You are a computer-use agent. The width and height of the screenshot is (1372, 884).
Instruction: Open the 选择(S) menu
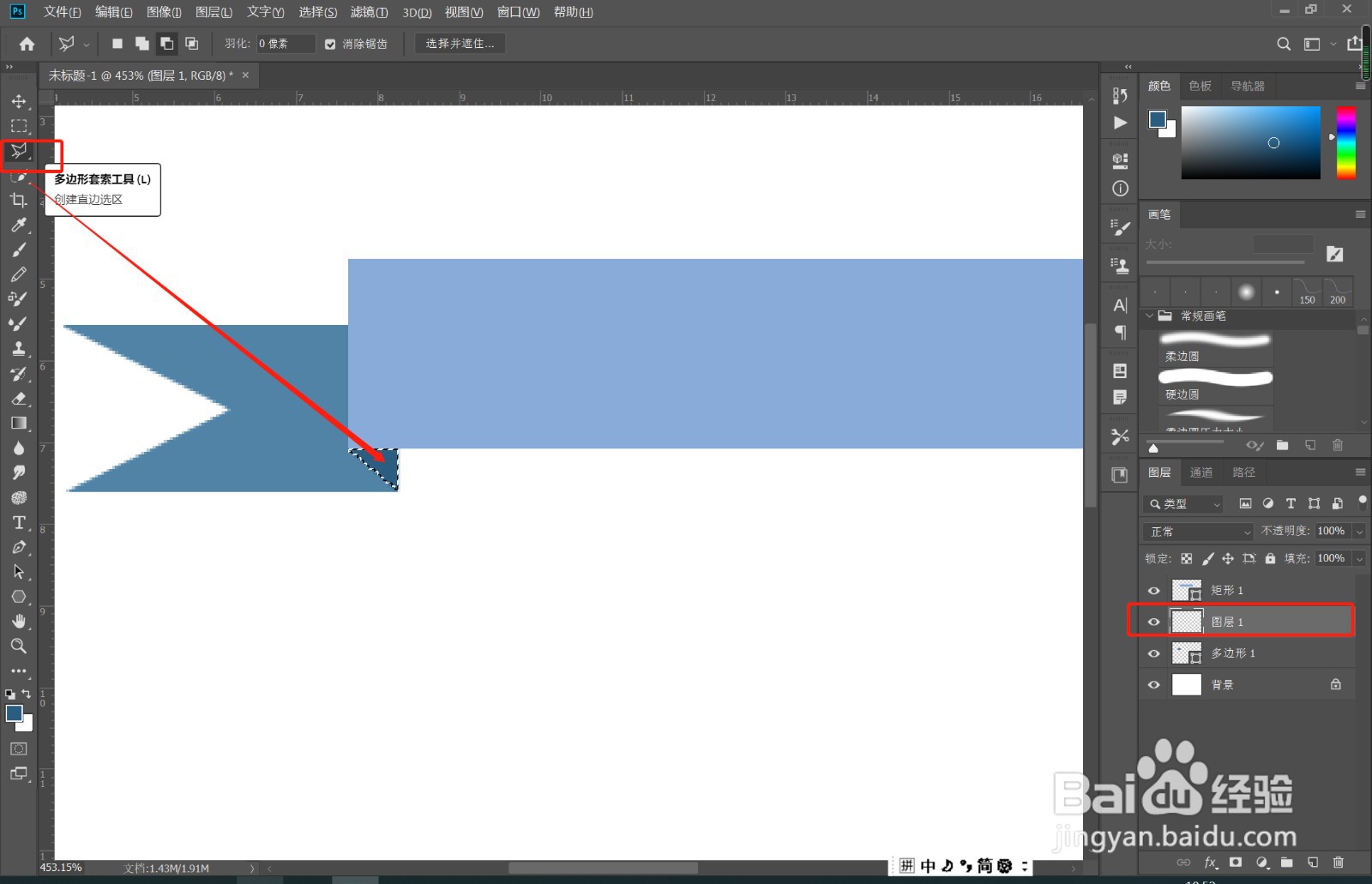point(317,12)
